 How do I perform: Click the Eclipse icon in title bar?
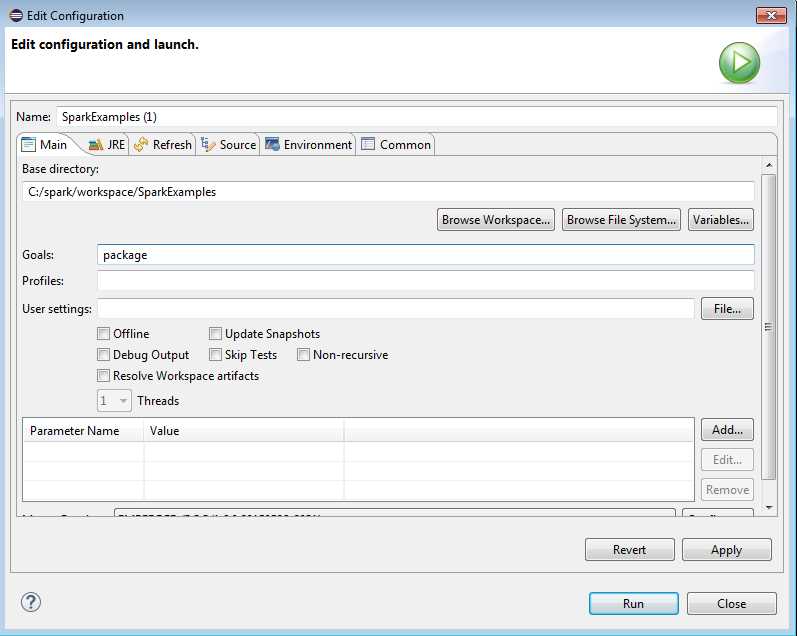[16, 16]
